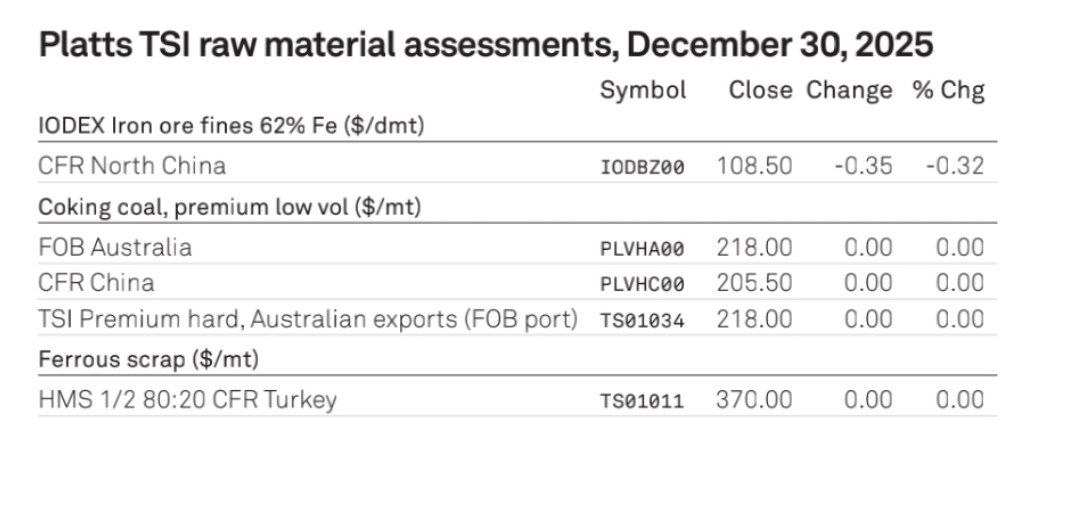The image size is (1080, 520).
Task: Click the 370.00 close price for Turkey scrap
Action: coord(754,400)
